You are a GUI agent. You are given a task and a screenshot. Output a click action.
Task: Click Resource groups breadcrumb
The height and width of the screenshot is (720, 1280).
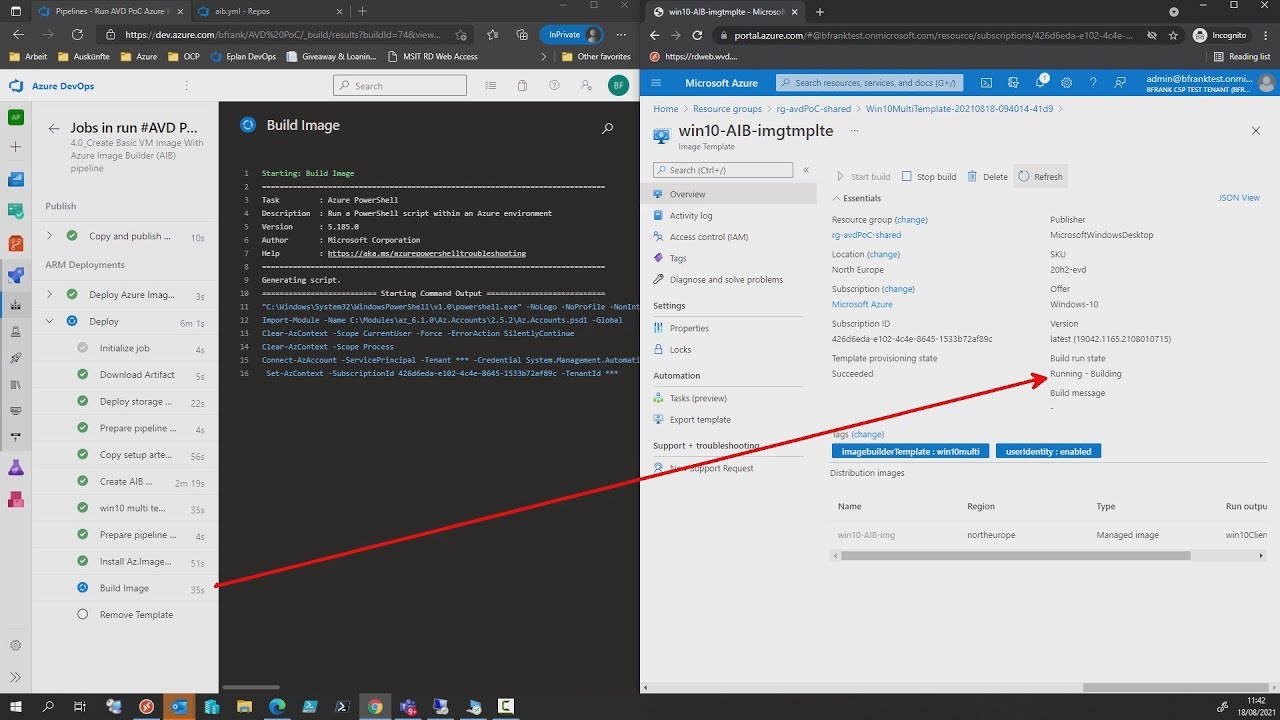point(727,108)
